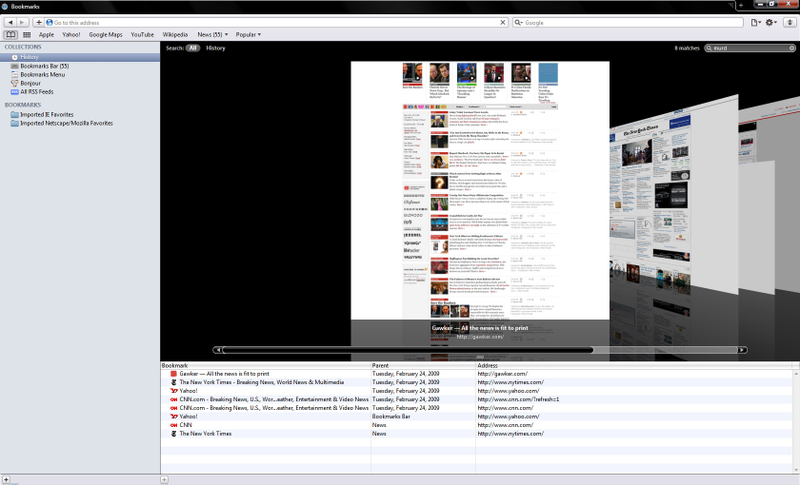Select 'The New York Times' row with News parent

(477, 433)
